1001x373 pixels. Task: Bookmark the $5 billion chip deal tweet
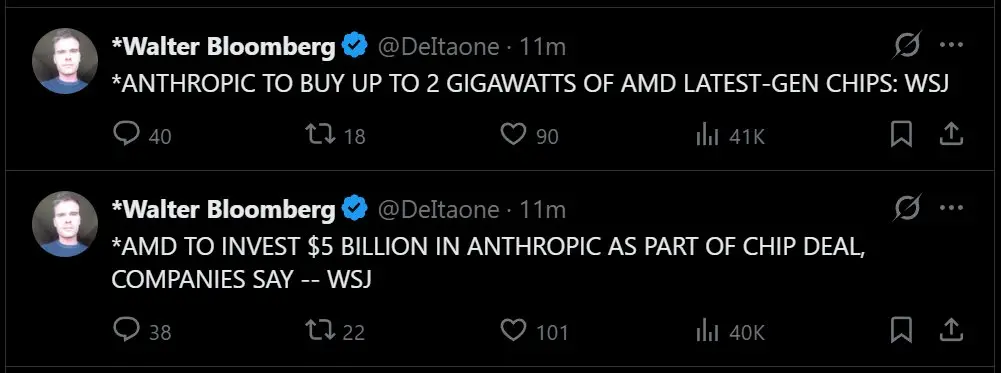(901, 330)
